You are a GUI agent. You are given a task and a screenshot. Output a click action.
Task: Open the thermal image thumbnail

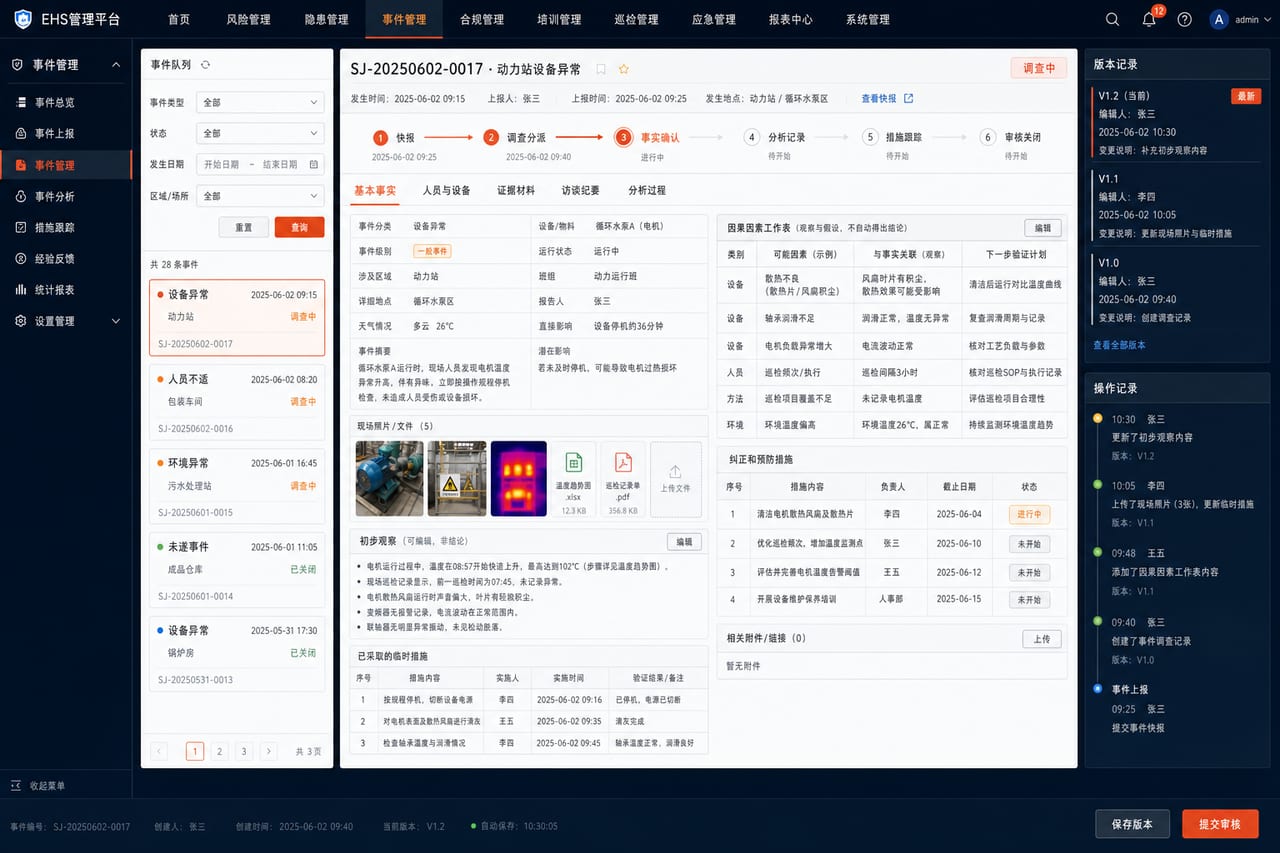[x=518, y=479]
